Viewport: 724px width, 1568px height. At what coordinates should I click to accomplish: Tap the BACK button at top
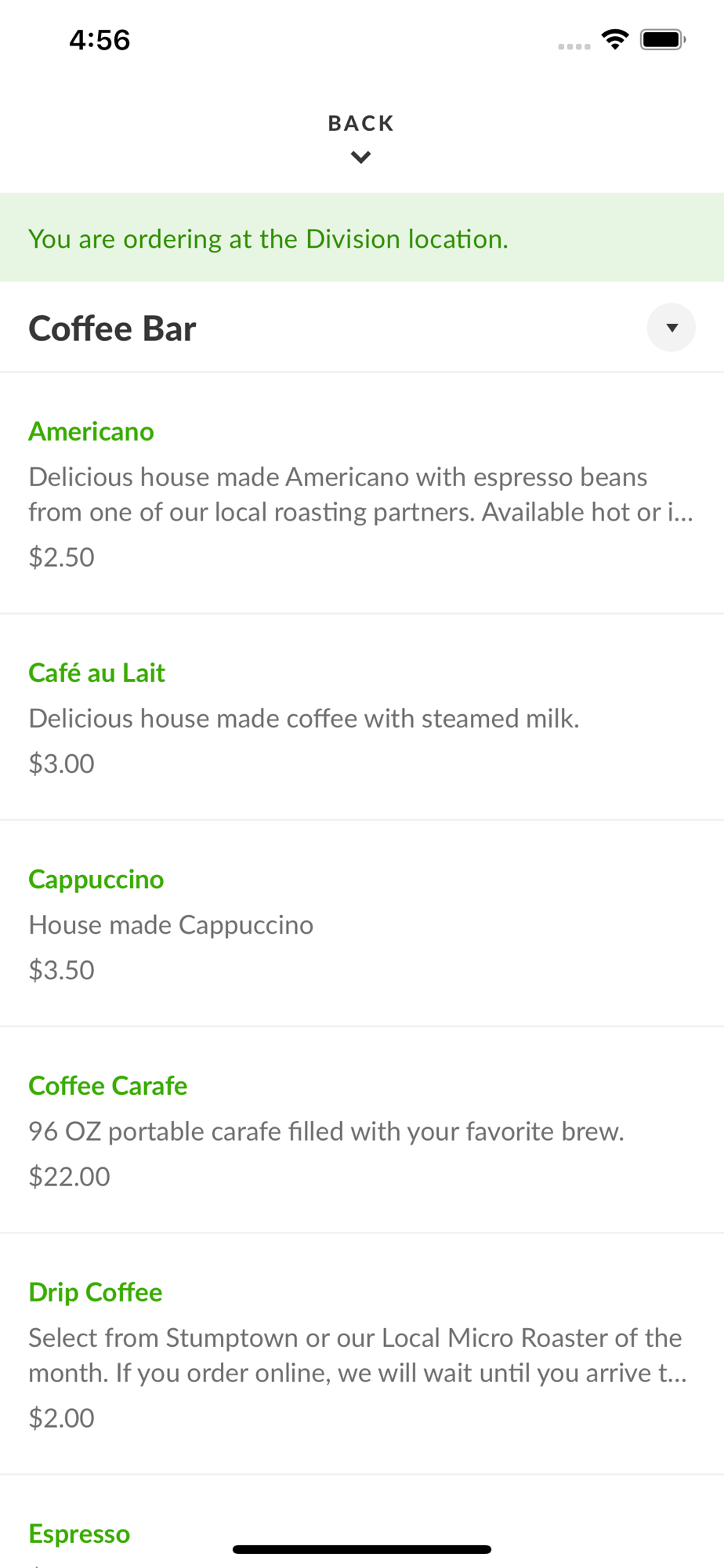click(360, 123)
